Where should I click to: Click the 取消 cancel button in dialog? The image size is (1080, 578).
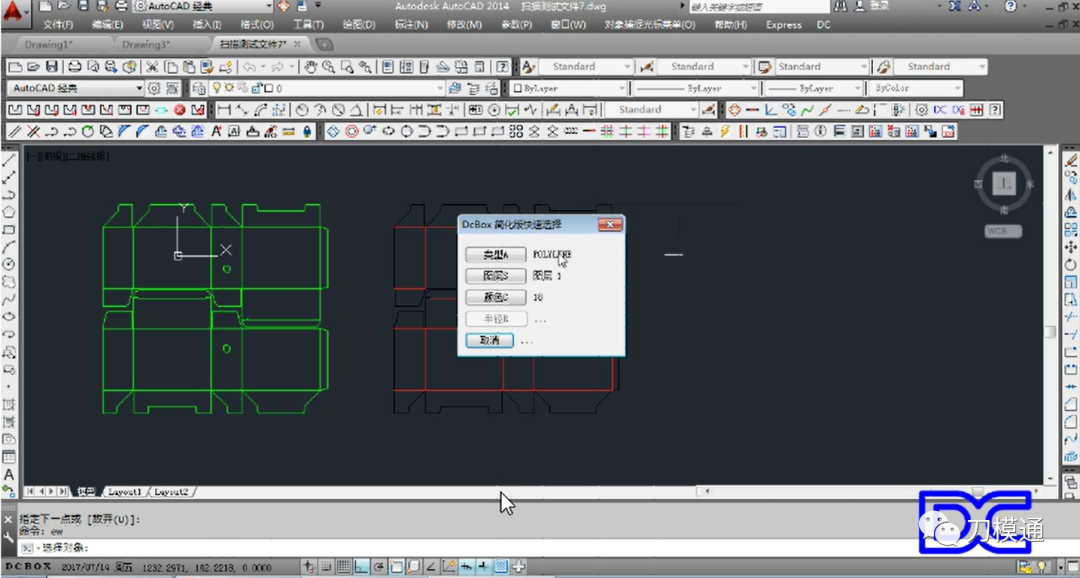click(x=489, y=340)
